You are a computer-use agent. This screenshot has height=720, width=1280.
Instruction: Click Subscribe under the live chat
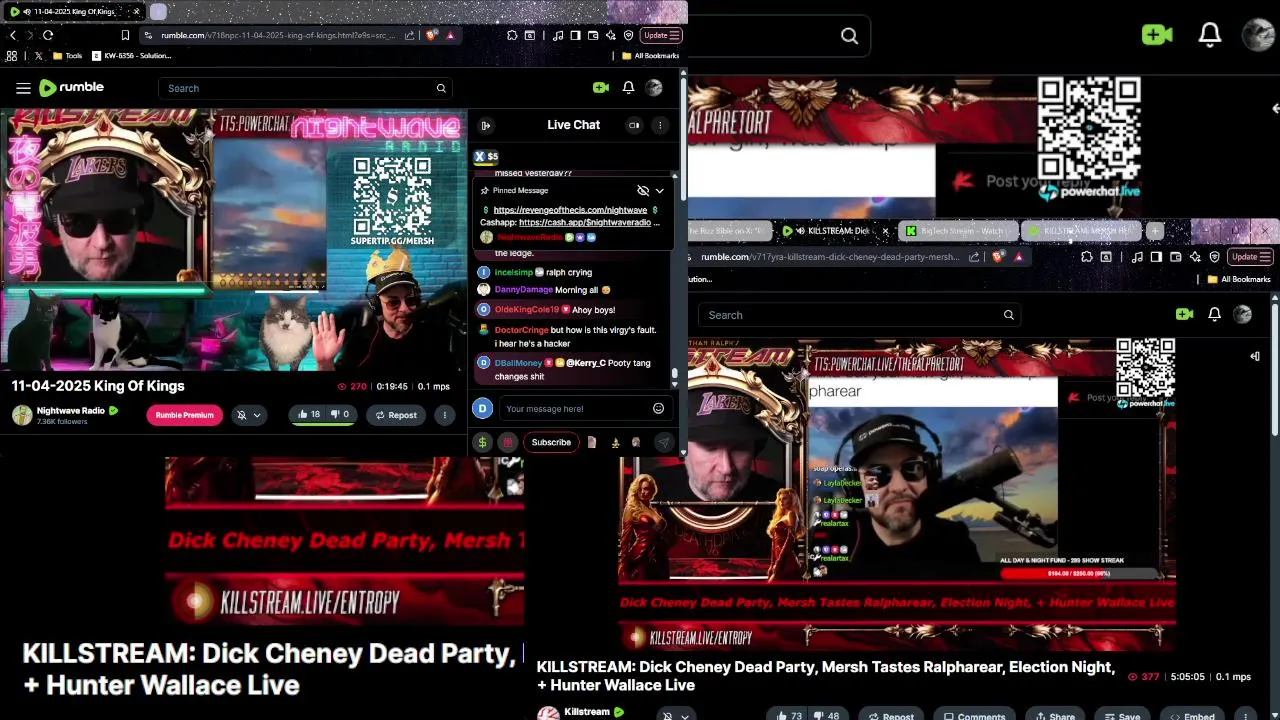click(x=551, y=442)
